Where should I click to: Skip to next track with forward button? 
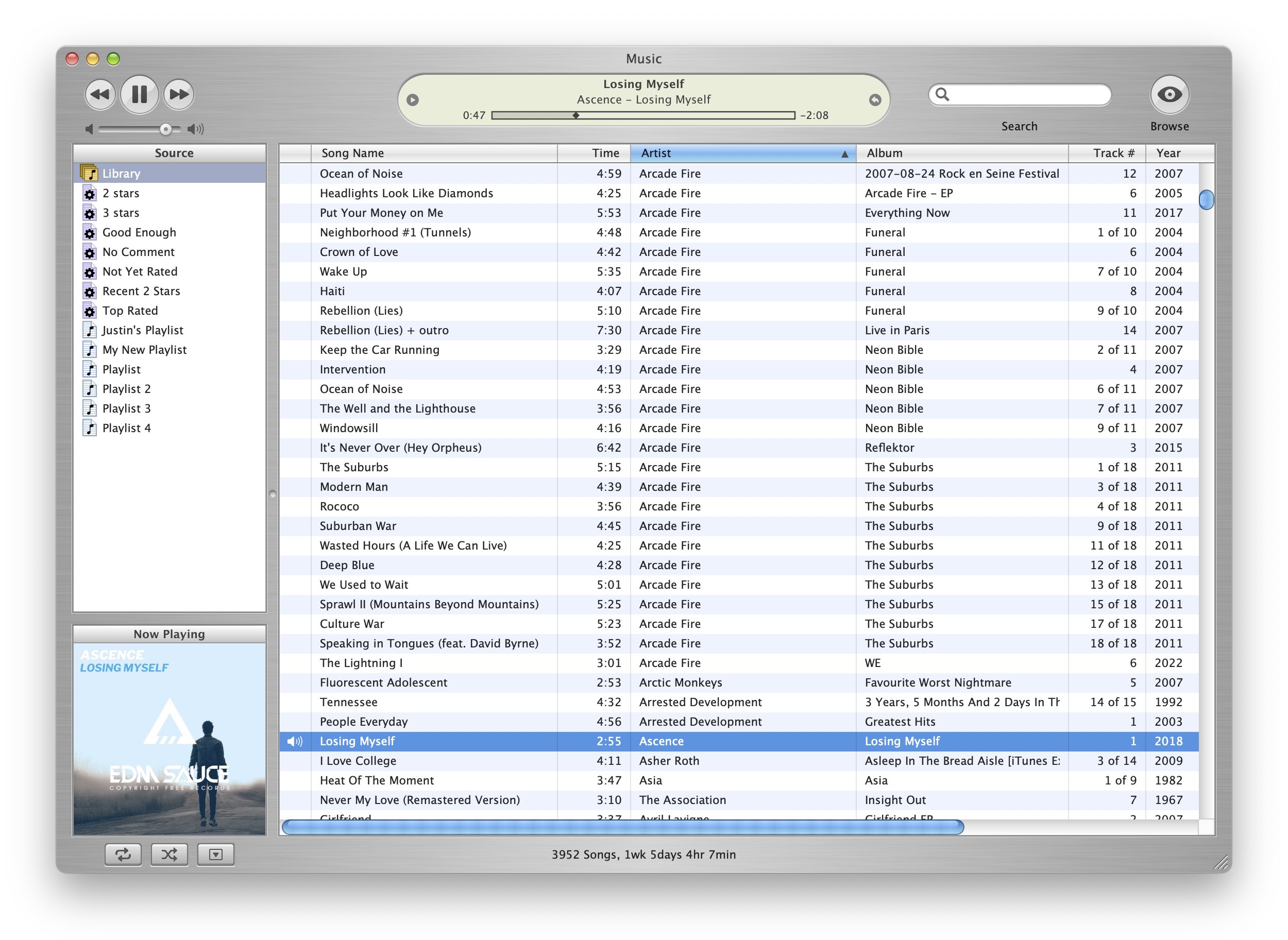coord(179,94)
